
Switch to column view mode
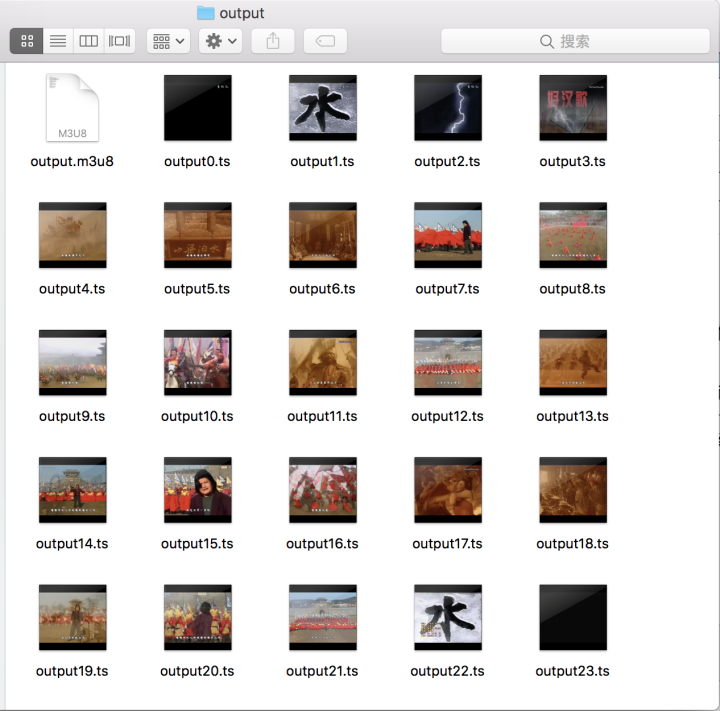pos(89,41)
